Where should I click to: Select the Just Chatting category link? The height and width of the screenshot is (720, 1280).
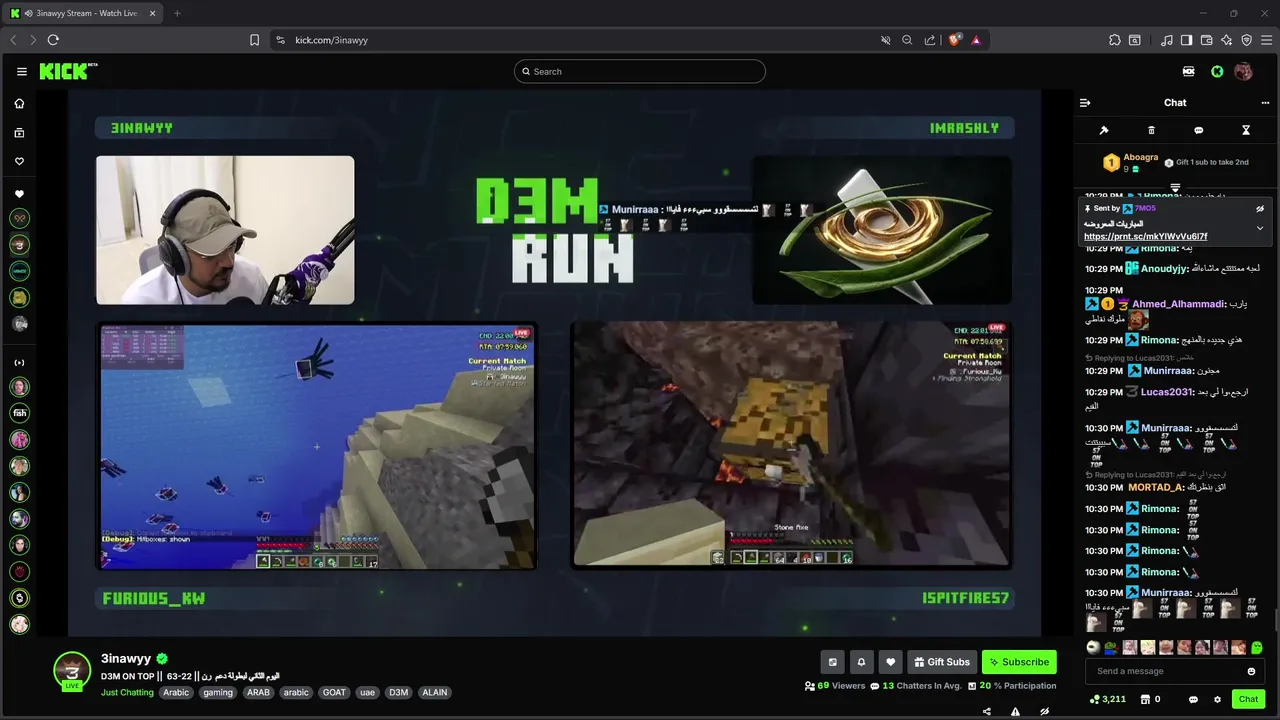tap(127, 692)
